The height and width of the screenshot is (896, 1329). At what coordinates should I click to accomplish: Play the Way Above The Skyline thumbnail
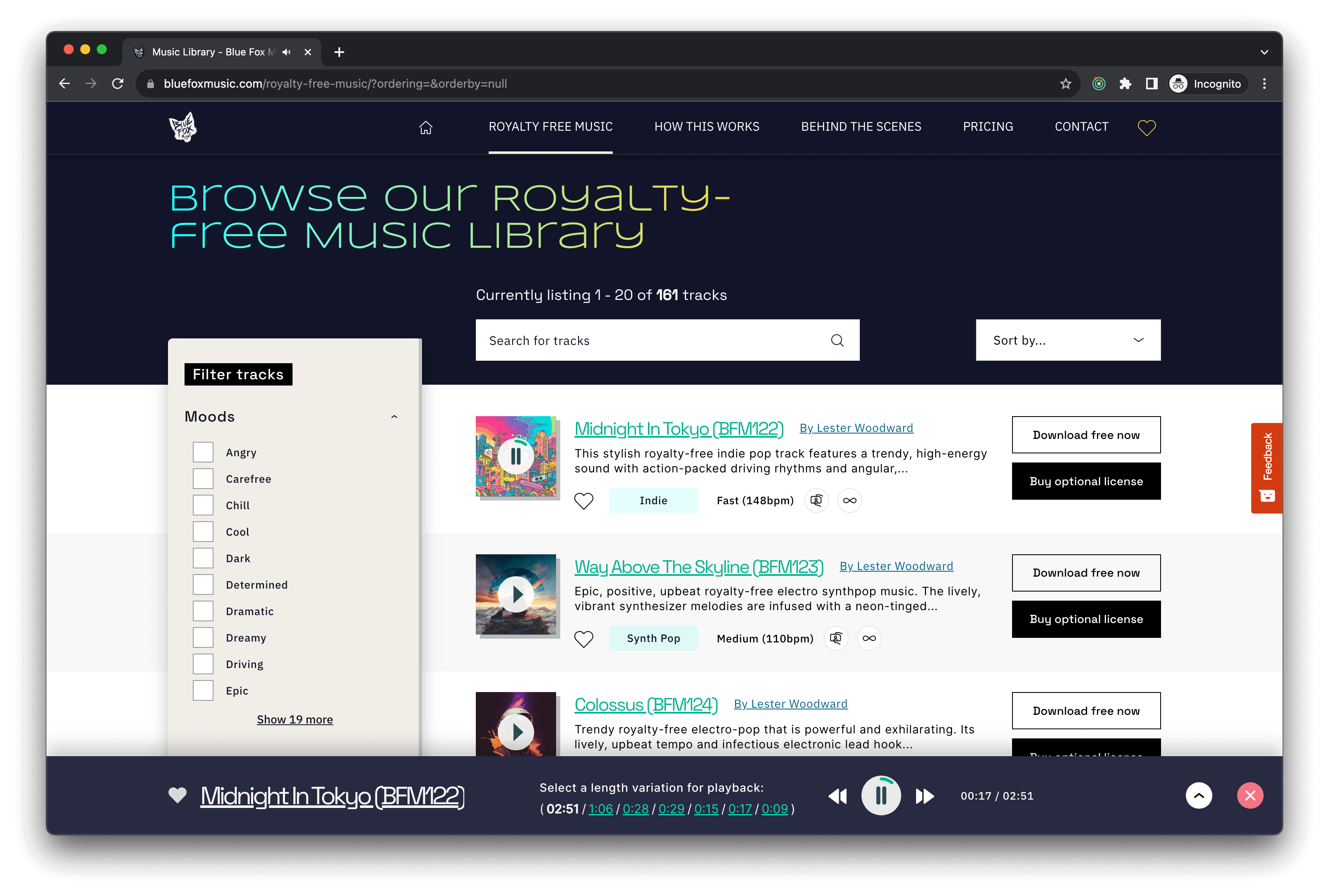coord(516,594)
